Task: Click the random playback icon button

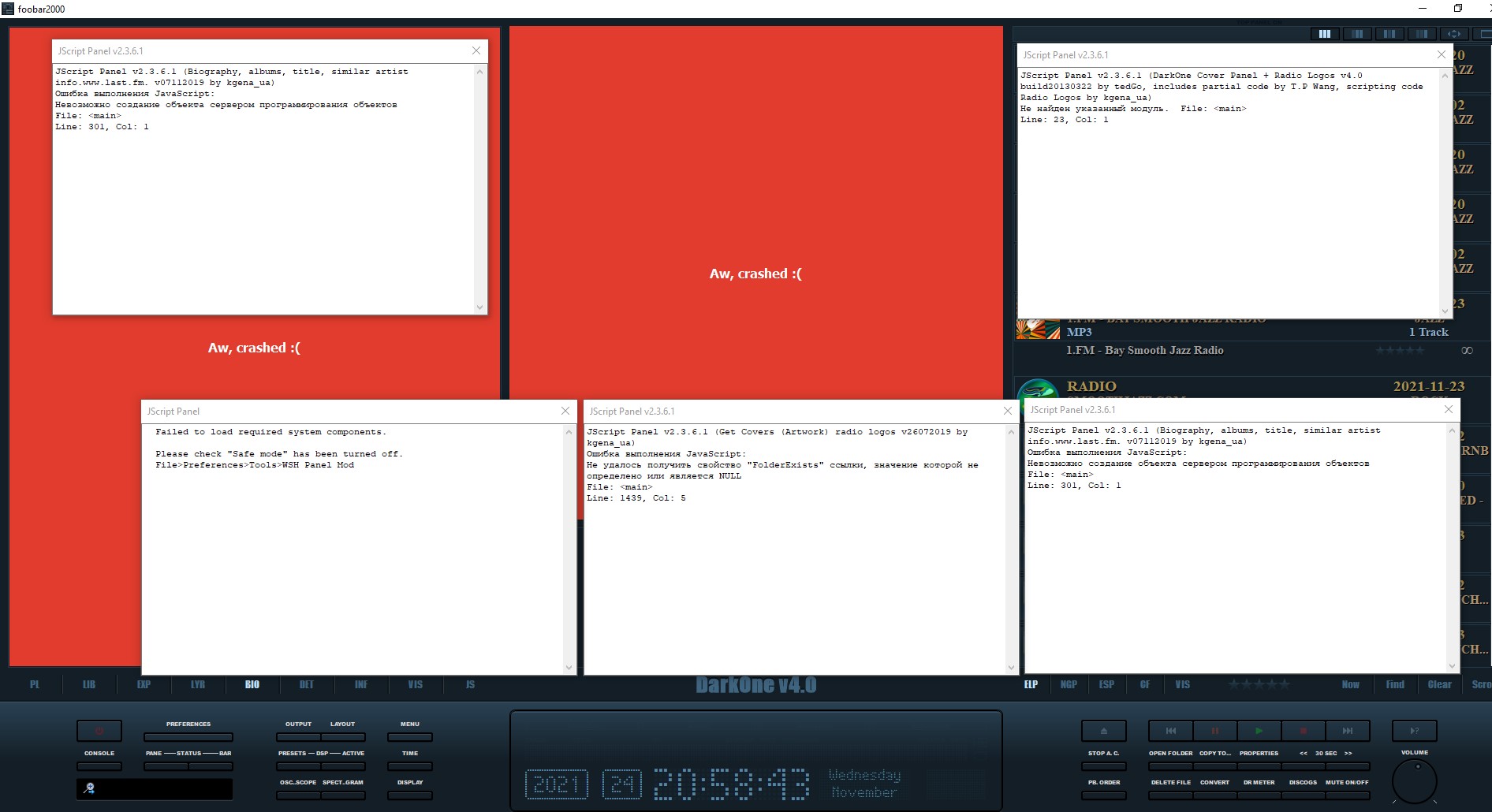Action: [1414, 731]
